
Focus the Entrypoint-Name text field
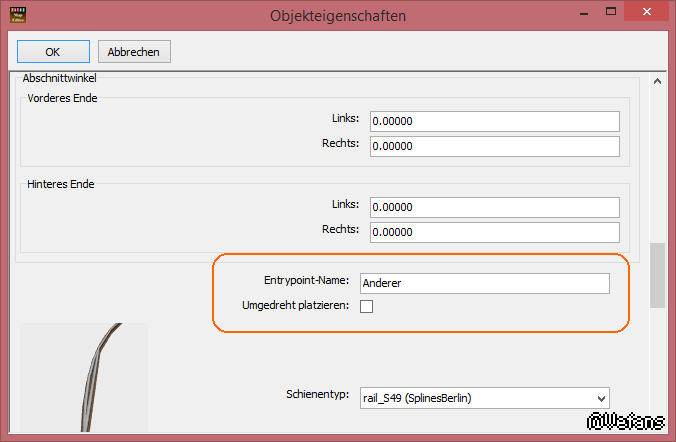pos(484,283)
